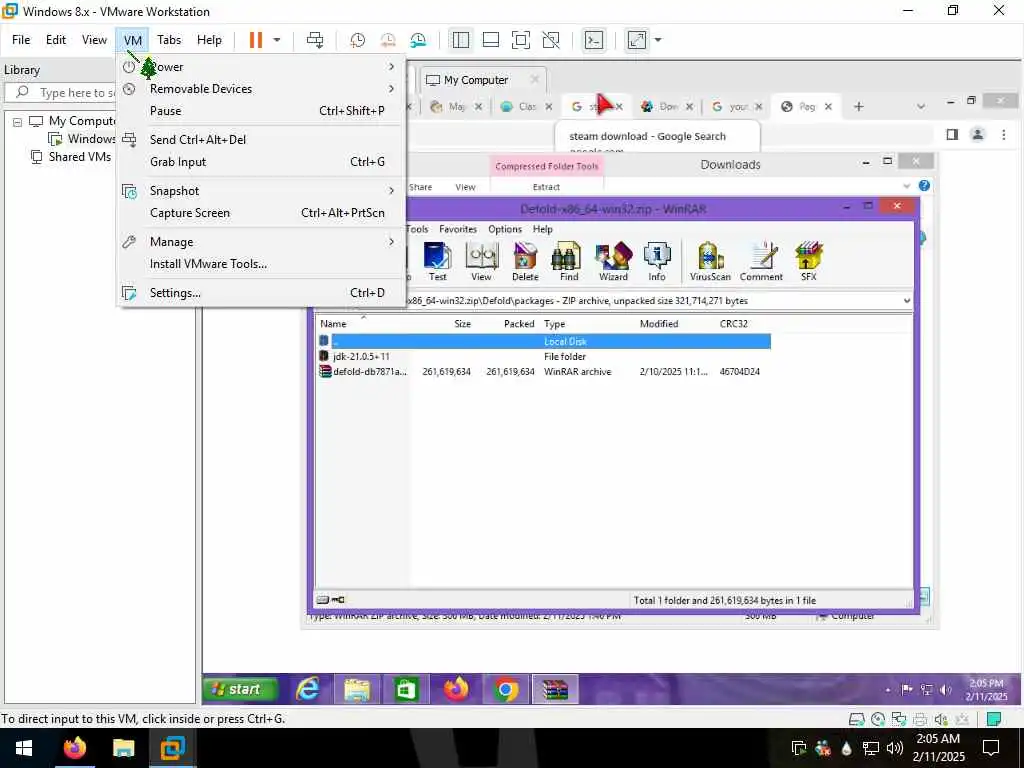The width and height of the screenshot is (1024, 768).
Task: Click the WinRAR Find toolbar icon
Action: 569,261
